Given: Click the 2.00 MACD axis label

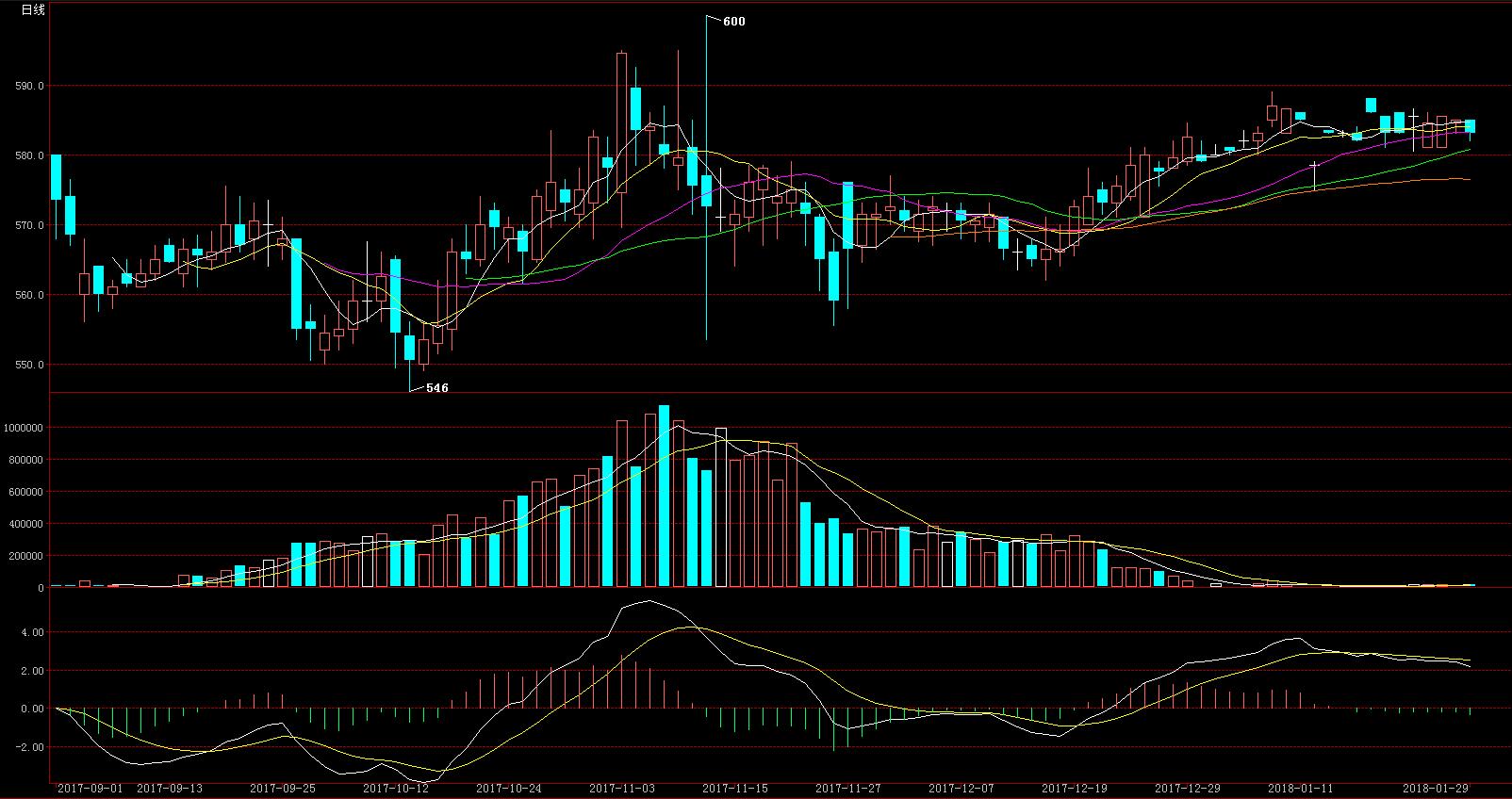Looking at the screenshot, I should pos(32,671).
